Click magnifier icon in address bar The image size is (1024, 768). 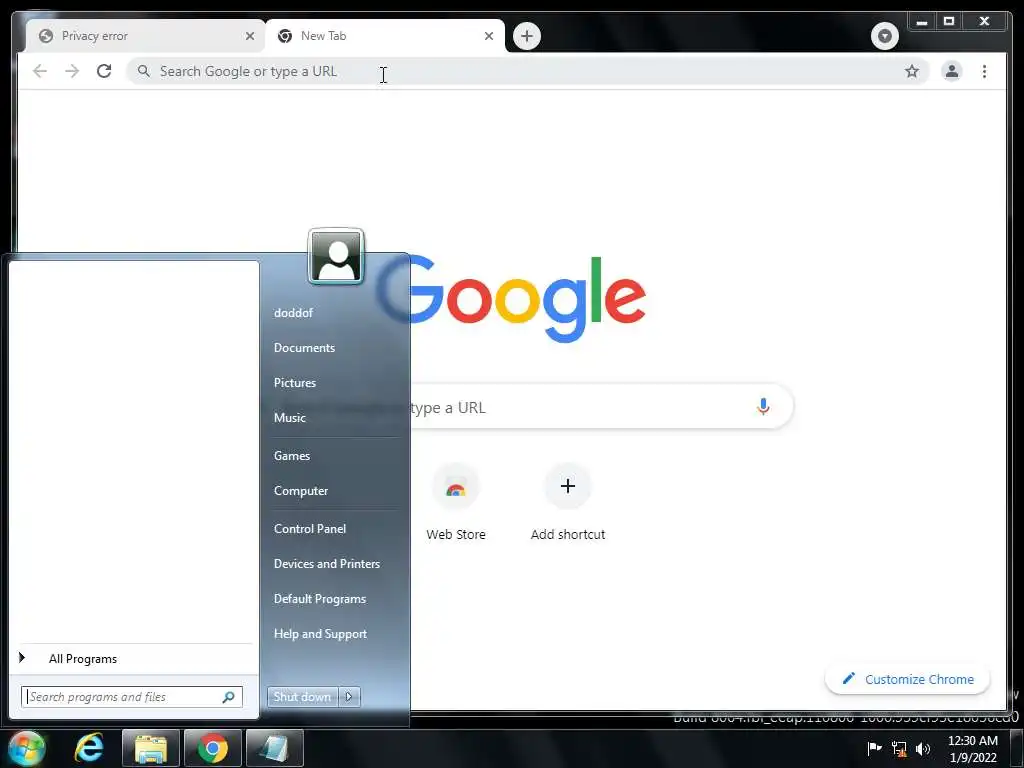click(x=144, y=71)
